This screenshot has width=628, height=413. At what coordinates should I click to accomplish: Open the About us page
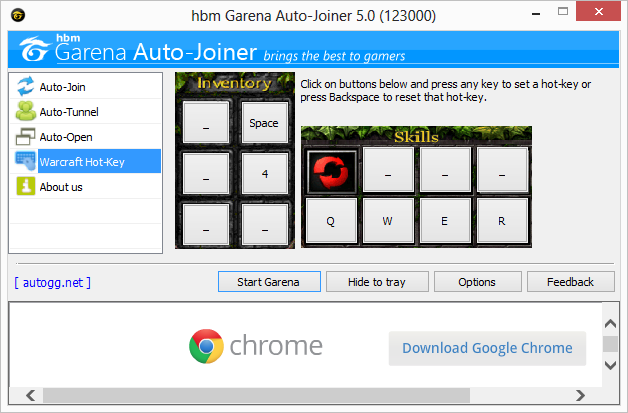click(85, 186)
